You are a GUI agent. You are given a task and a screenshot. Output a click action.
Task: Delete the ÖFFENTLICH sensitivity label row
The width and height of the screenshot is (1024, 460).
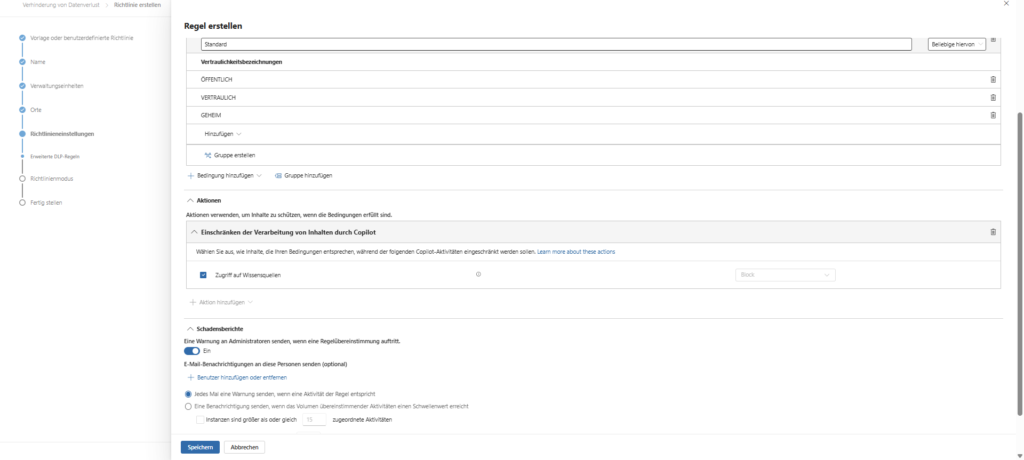pyautogui.click(x=992, y=79)
